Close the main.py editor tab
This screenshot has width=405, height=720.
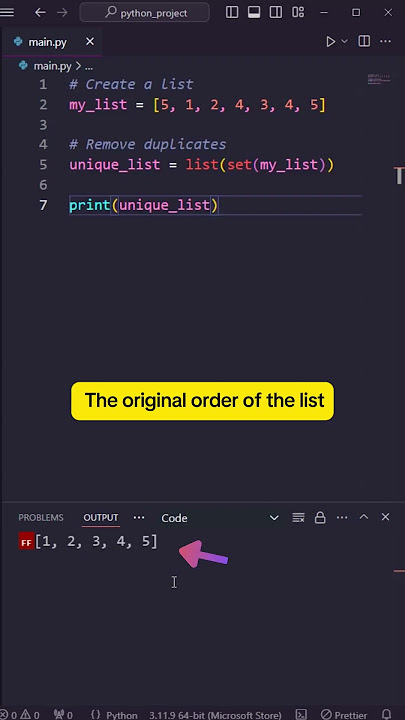[x=90, y=42]
